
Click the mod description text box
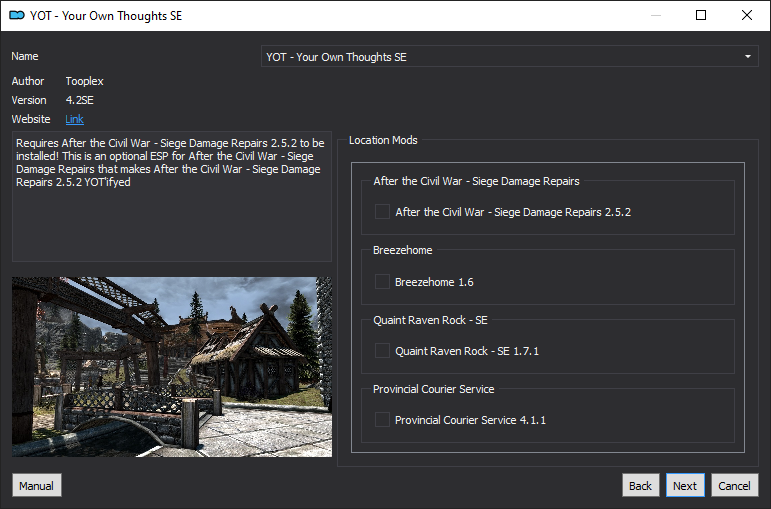[x=172, y=196]
